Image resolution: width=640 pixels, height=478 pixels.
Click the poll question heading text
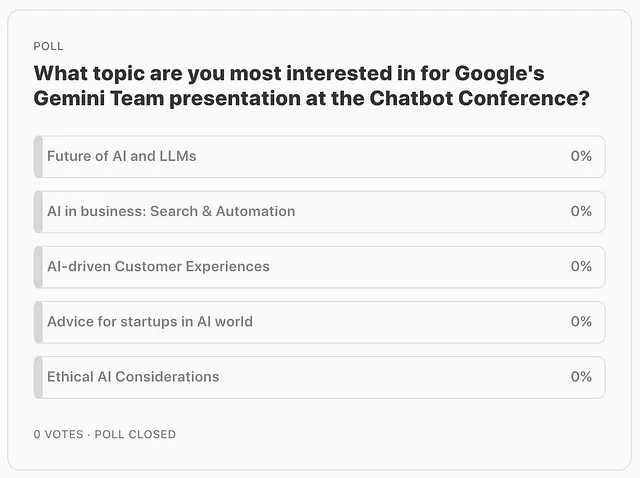point(312,86)
